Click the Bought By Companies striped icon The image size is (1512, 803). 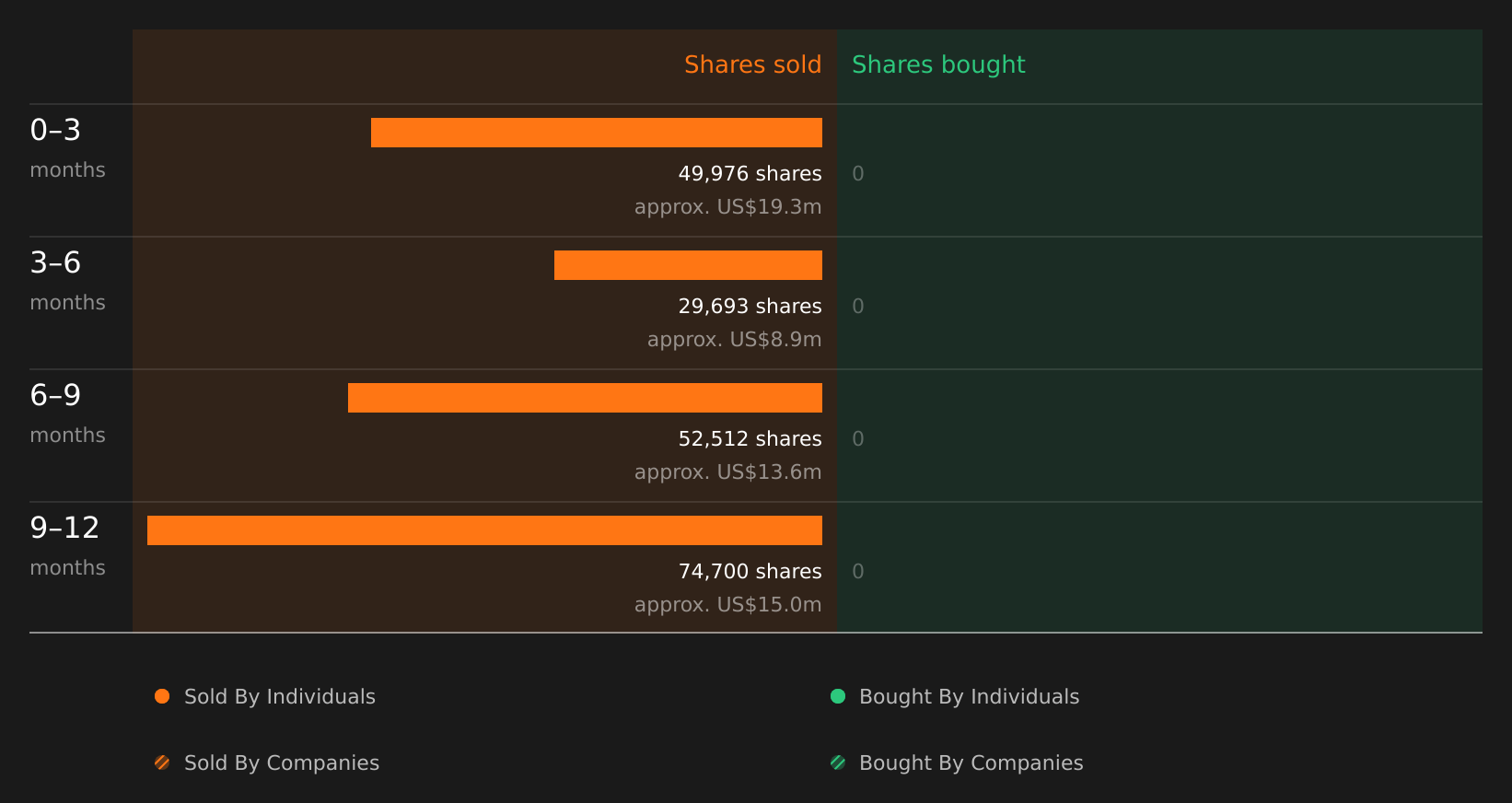[x=838, y=762]
